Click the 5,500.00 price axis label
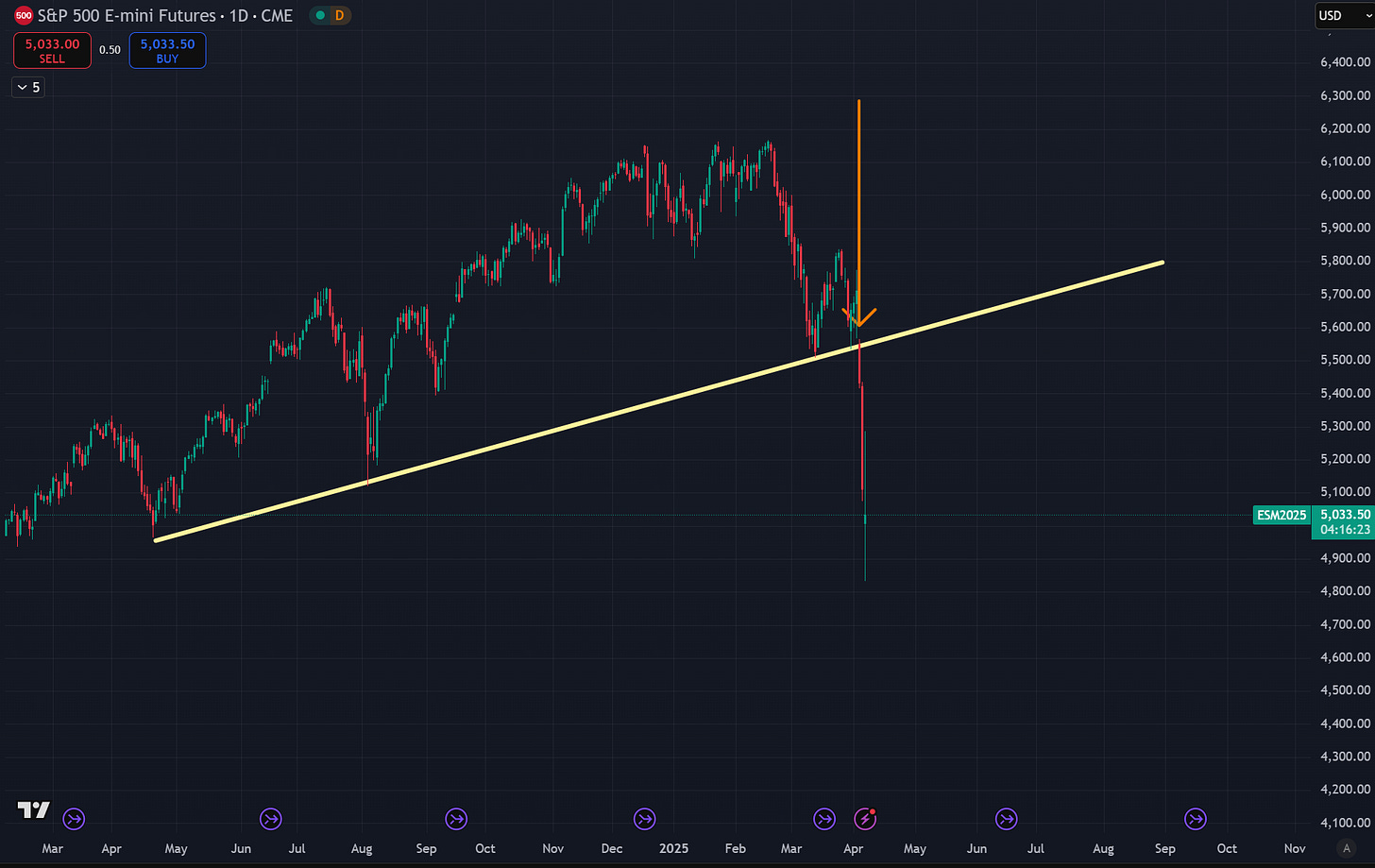 (1345, 360)
